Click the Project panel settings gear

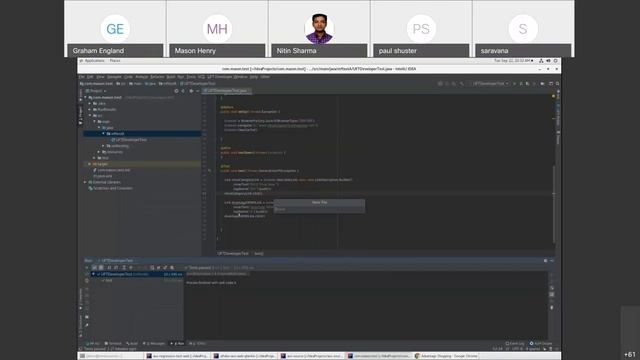[x=191, y=91]
